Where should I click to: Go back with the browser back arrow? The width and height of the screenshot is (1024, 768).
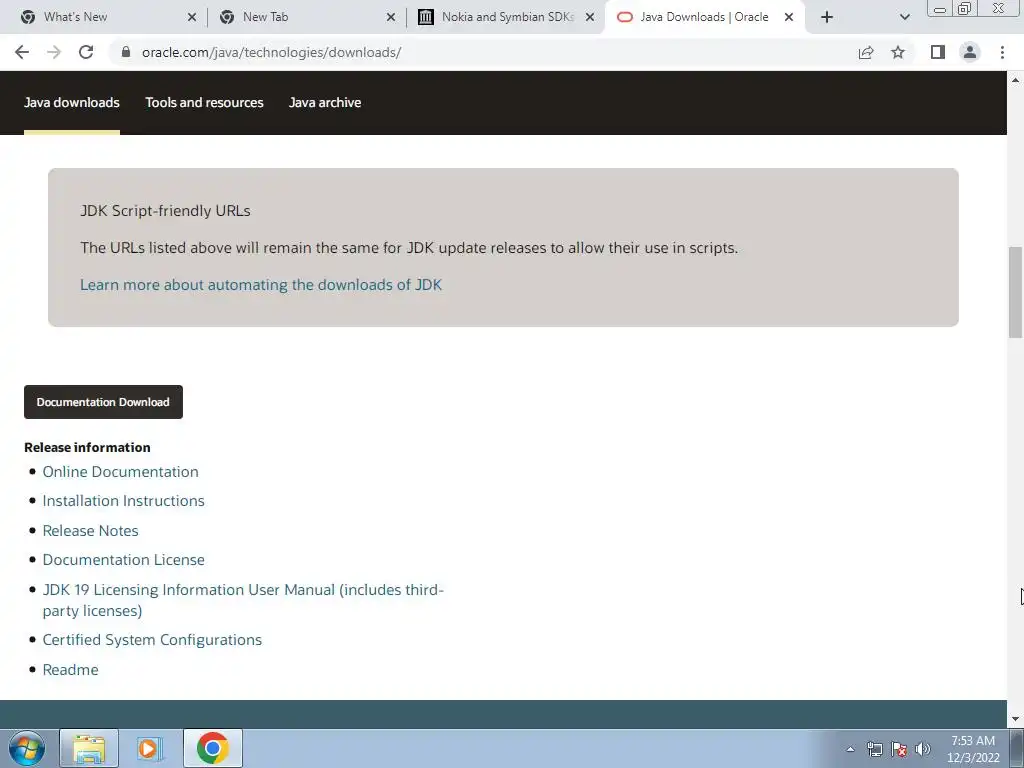point(22,52)
